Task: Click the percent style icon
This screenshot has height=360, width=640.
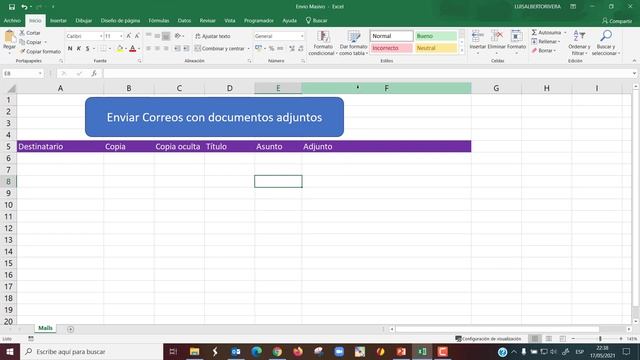Action: pyautogui.click(x=271, y=49)
